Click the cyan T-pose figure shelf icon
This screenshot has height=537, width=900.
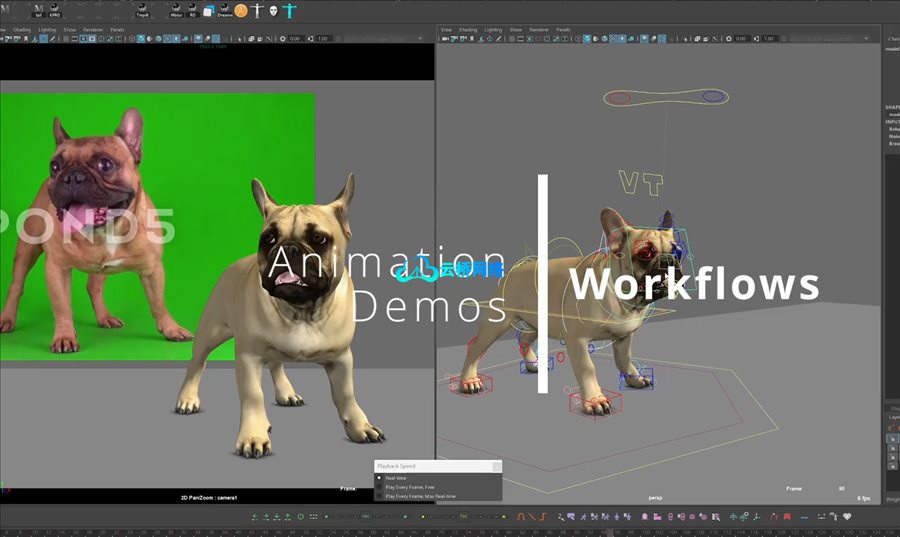(289, 10)
